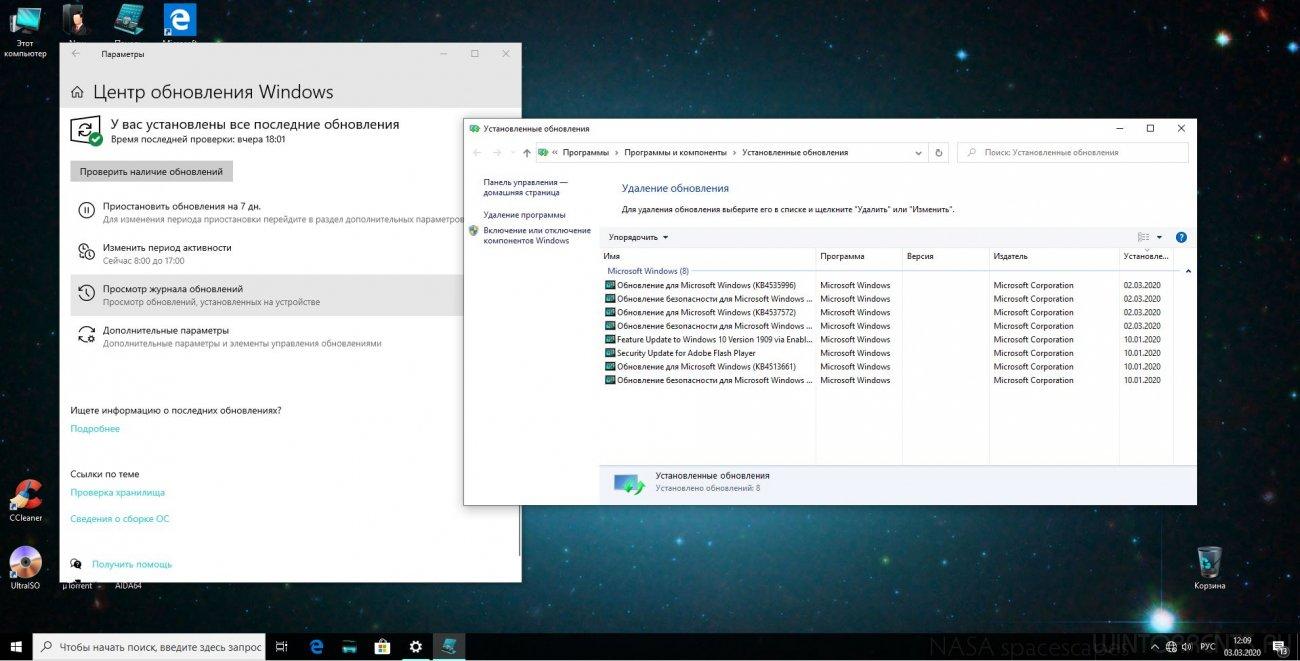Select update KB4535996 in the list
This screenshot has width=1300, height=661.
[886, 285]
